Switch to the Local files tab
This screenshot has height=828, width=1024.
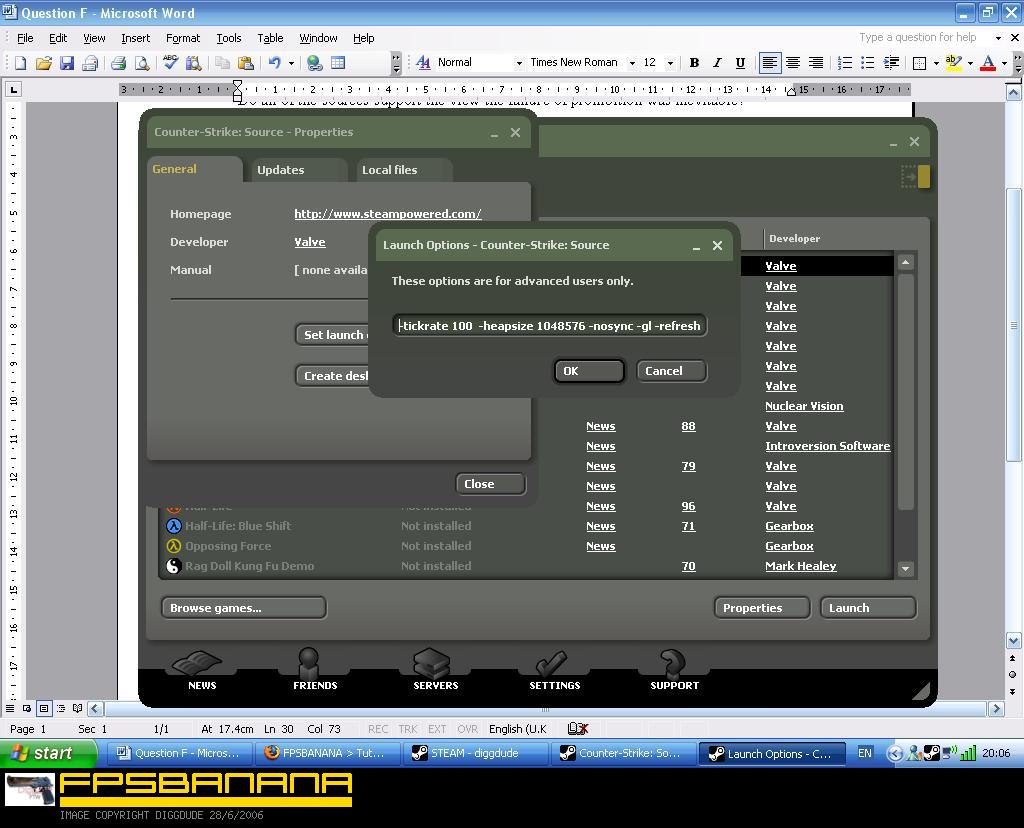(404, 170)
